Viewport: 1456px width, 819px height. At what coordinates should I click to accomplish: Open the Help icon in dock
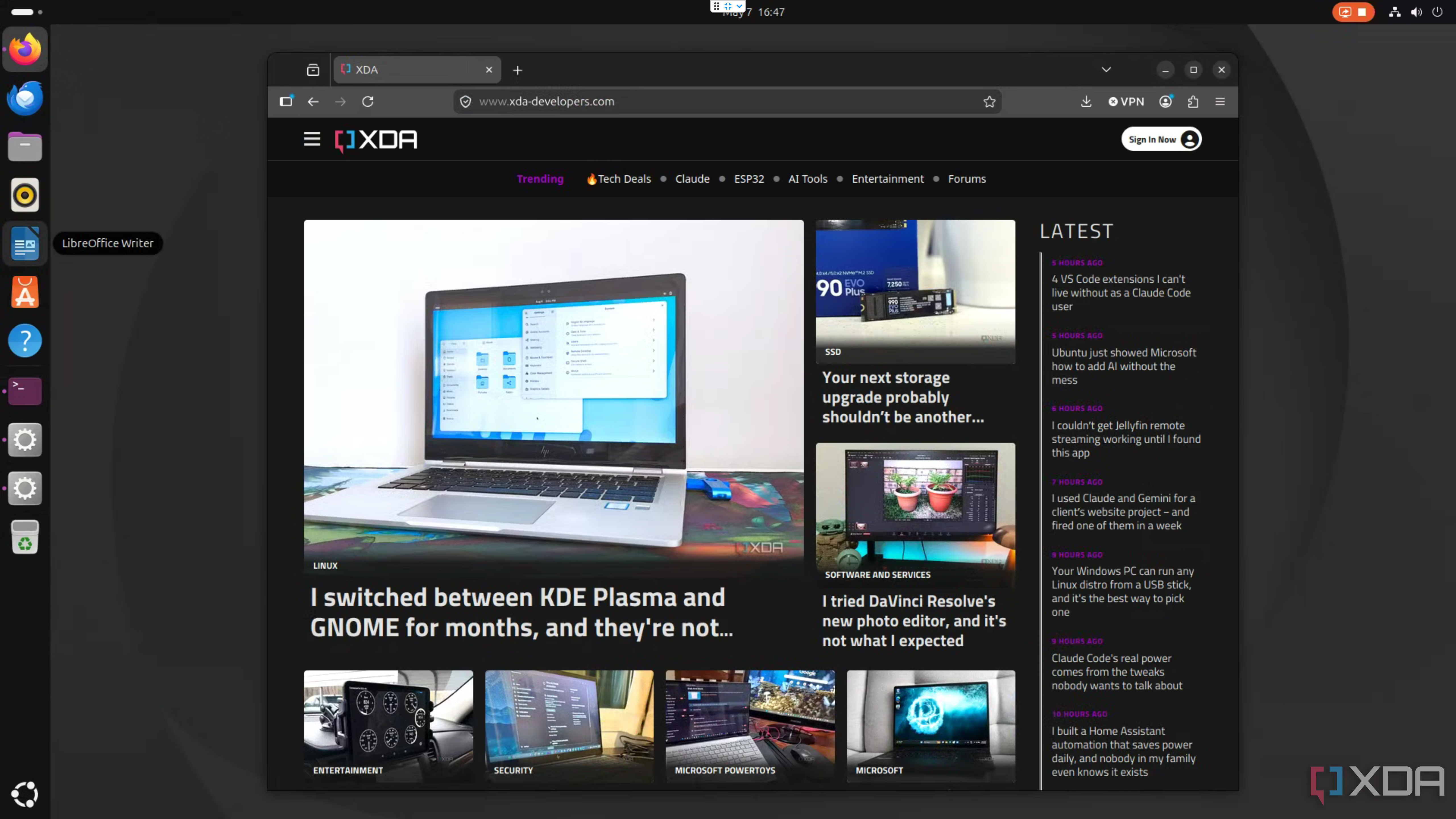(25, 341)
